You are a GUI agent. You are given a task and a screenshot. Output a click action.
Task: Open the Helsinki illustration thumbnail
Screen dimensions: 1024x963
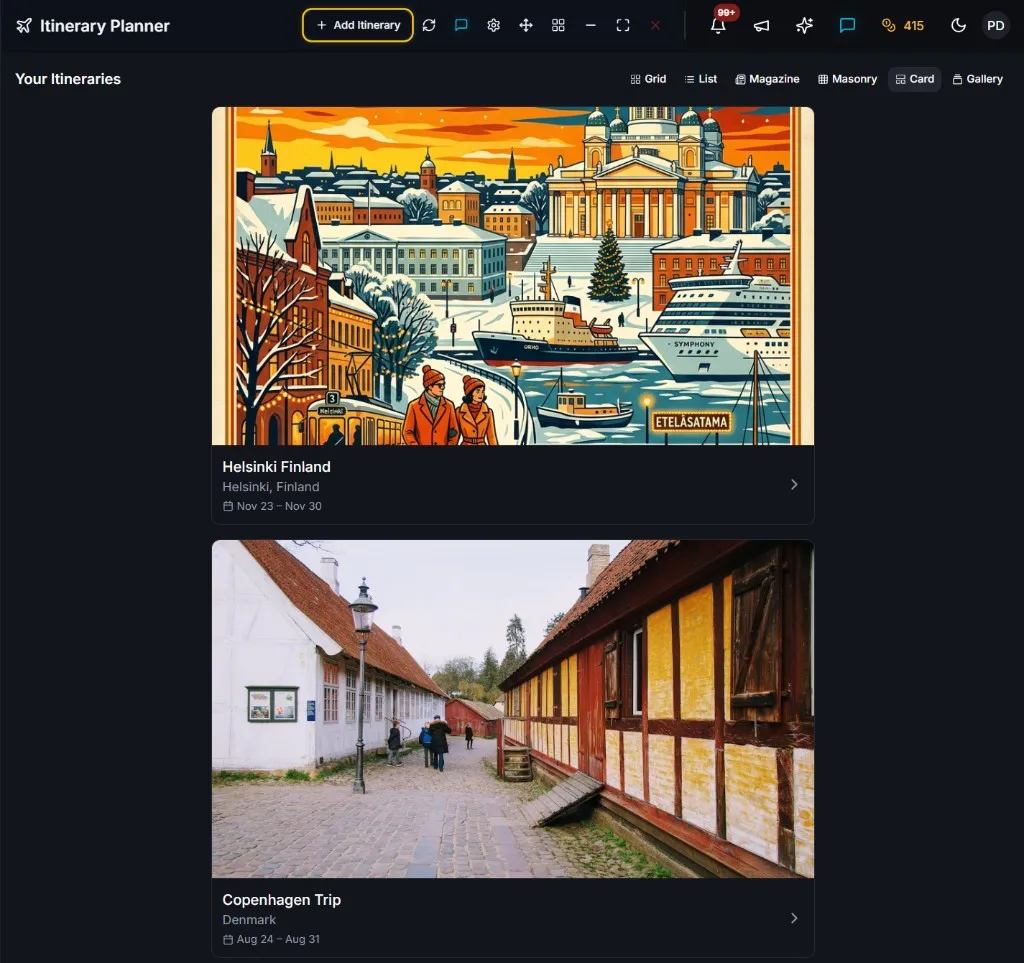click(x=513, y=276)
